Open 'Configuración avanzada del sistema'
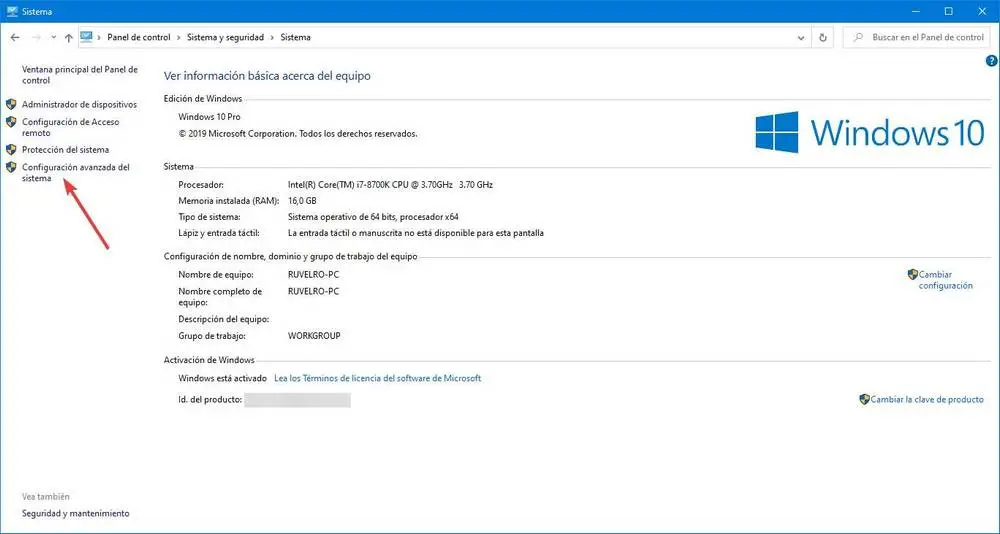 [x=75, y=173]
